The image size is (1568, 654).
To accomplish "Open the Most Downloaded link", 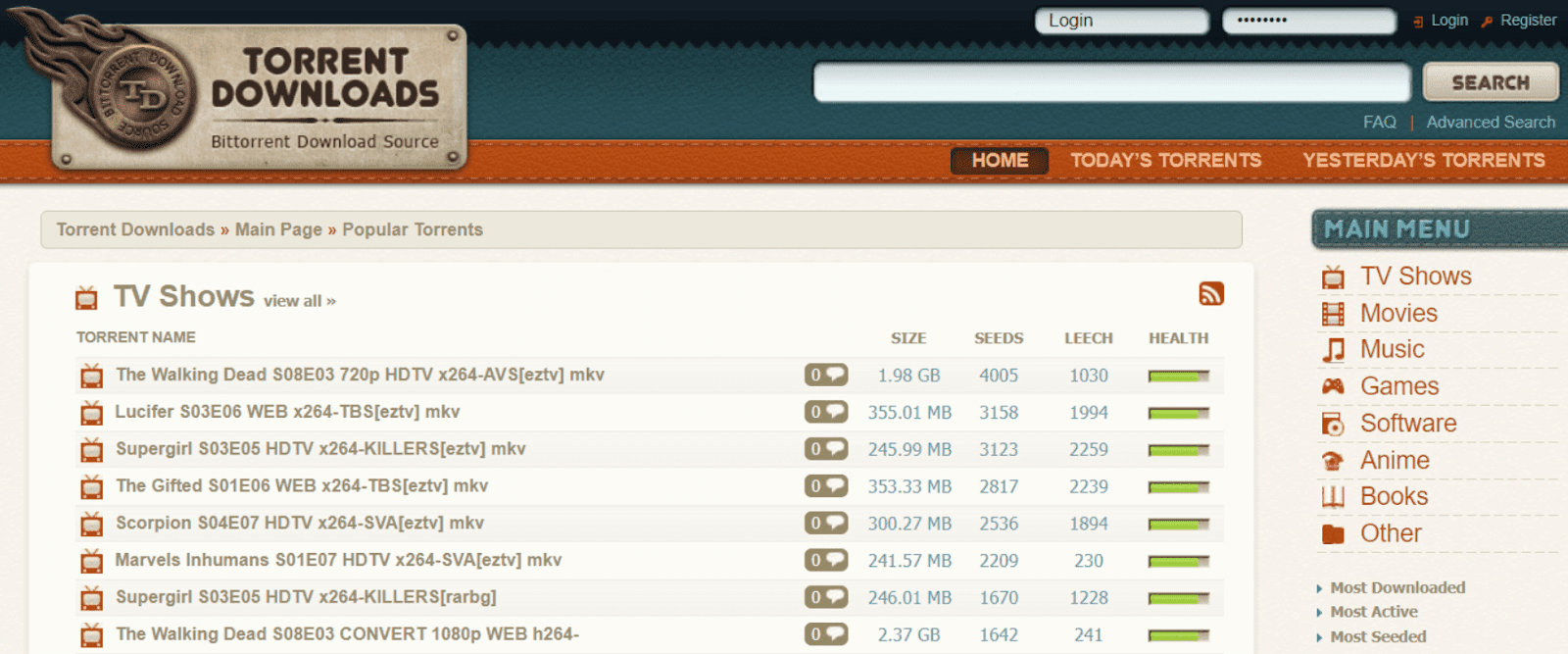I will [x=1397, y=587].
